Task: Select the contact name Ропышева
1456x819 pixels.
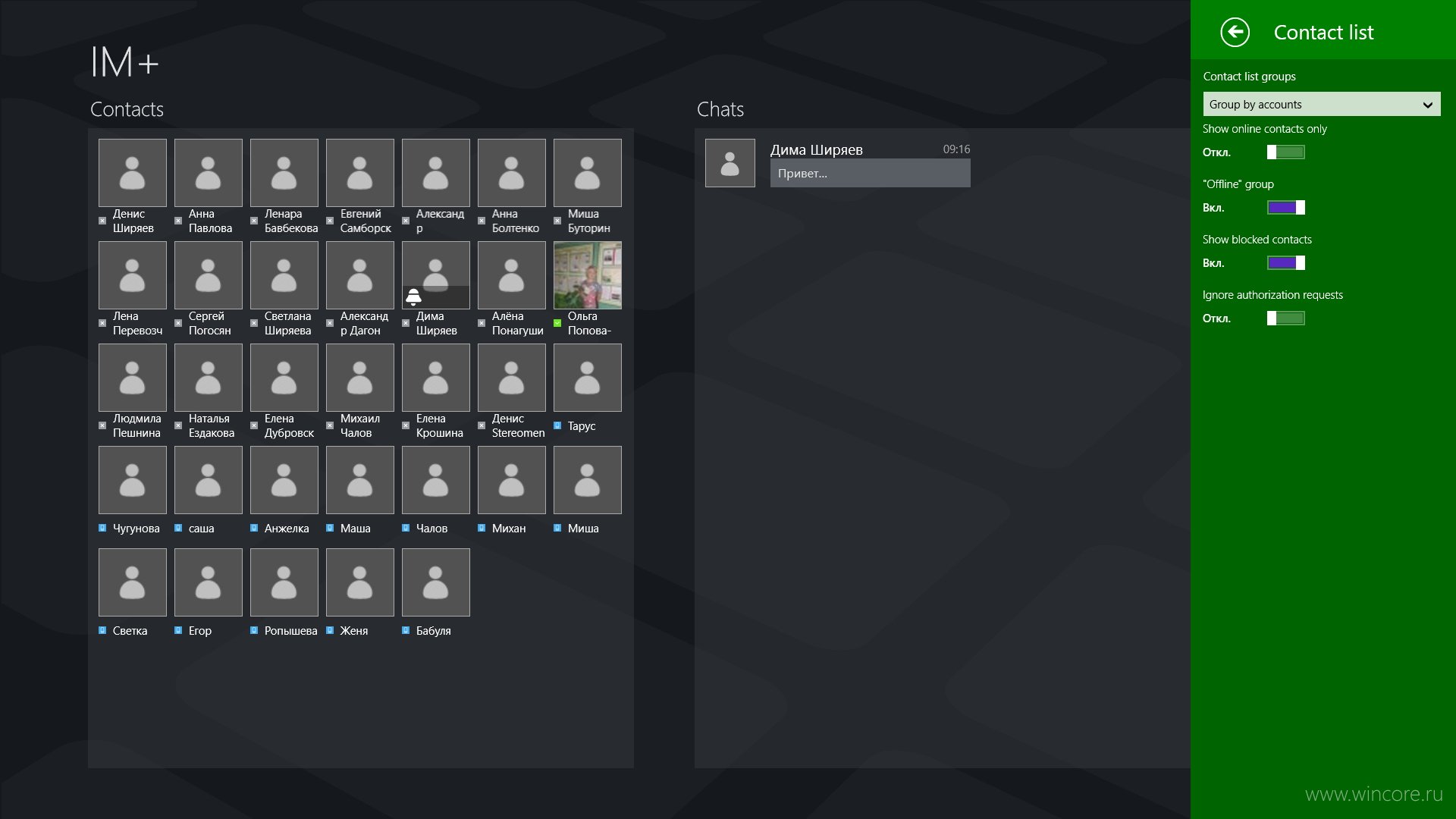Action: (290, 631)
